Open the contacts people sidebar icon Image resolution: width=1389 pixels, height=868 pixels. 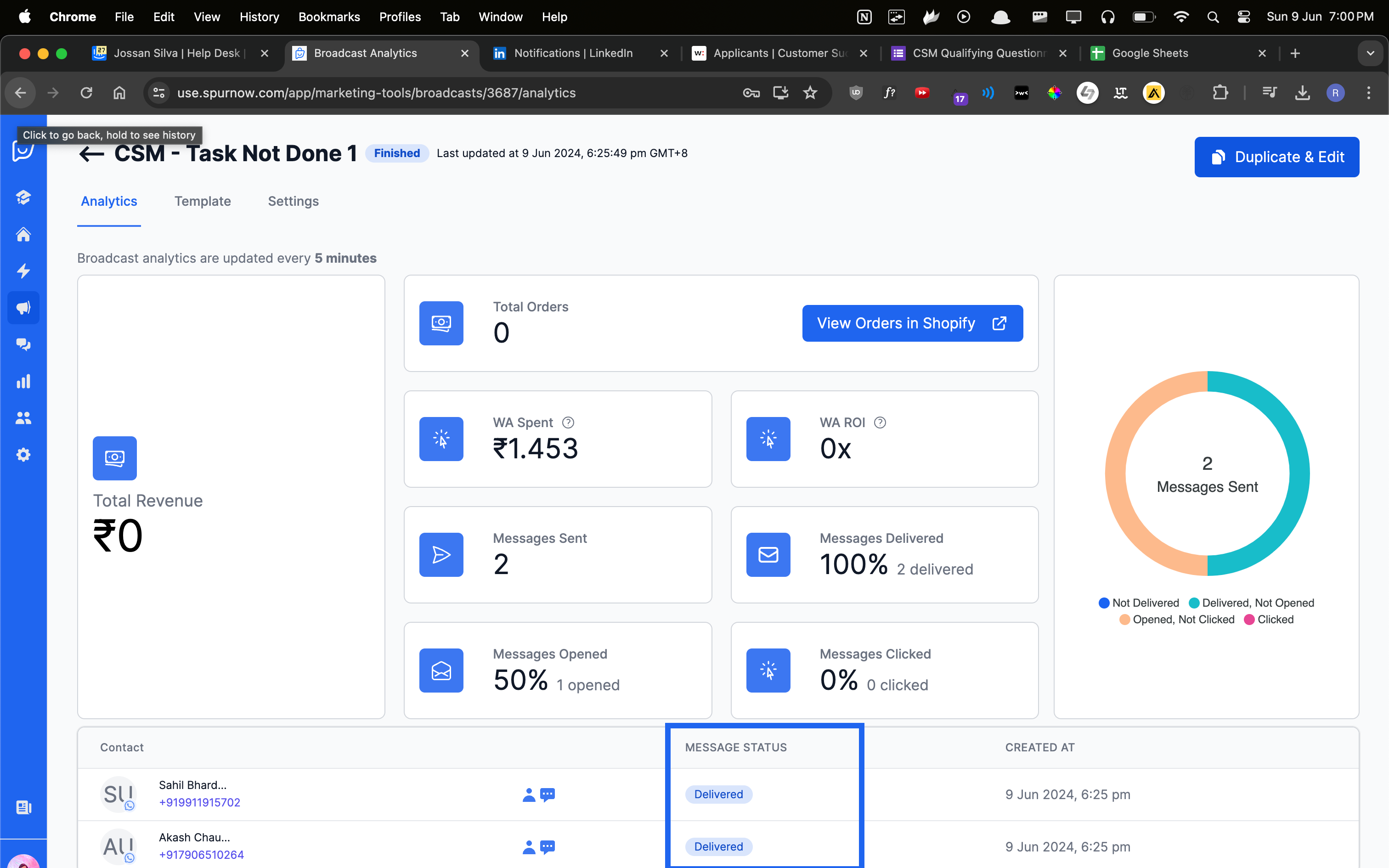click(23, 418)
